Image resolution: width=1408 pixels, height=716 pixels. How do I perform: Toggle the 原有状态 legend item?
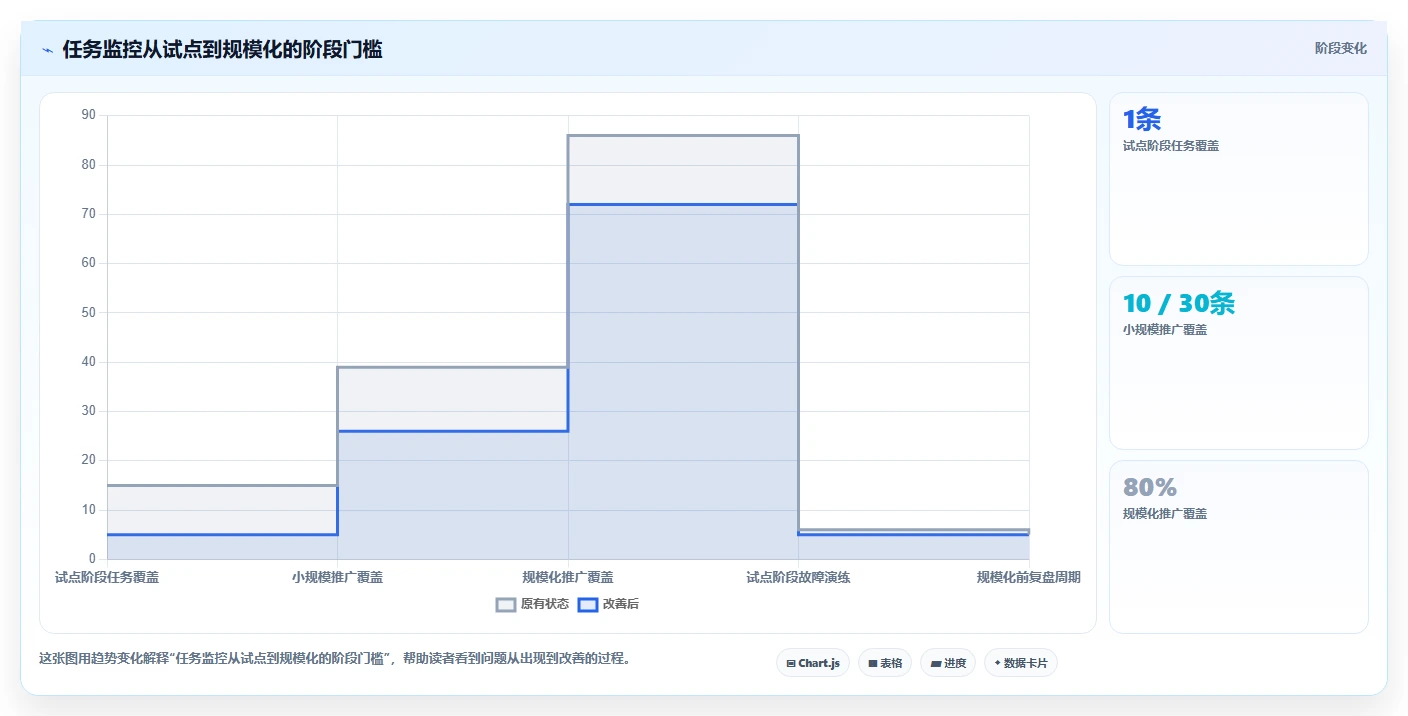533,604
